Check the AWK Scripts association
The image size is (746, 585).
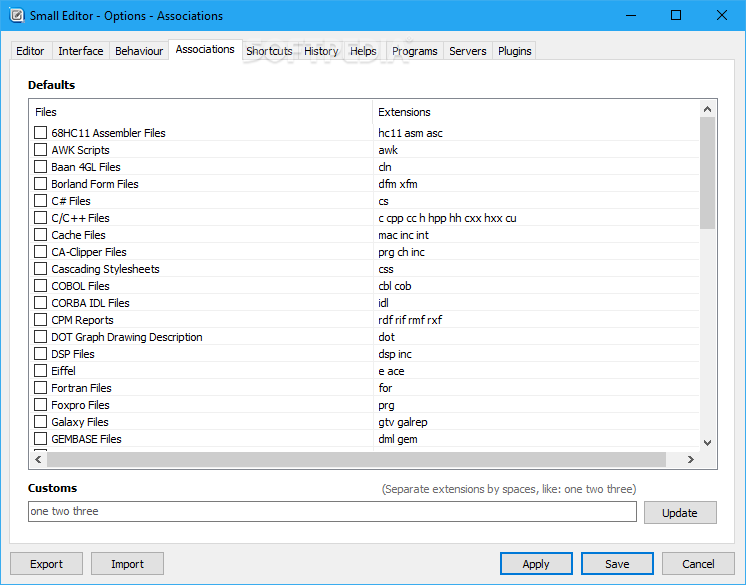point(40,150)
